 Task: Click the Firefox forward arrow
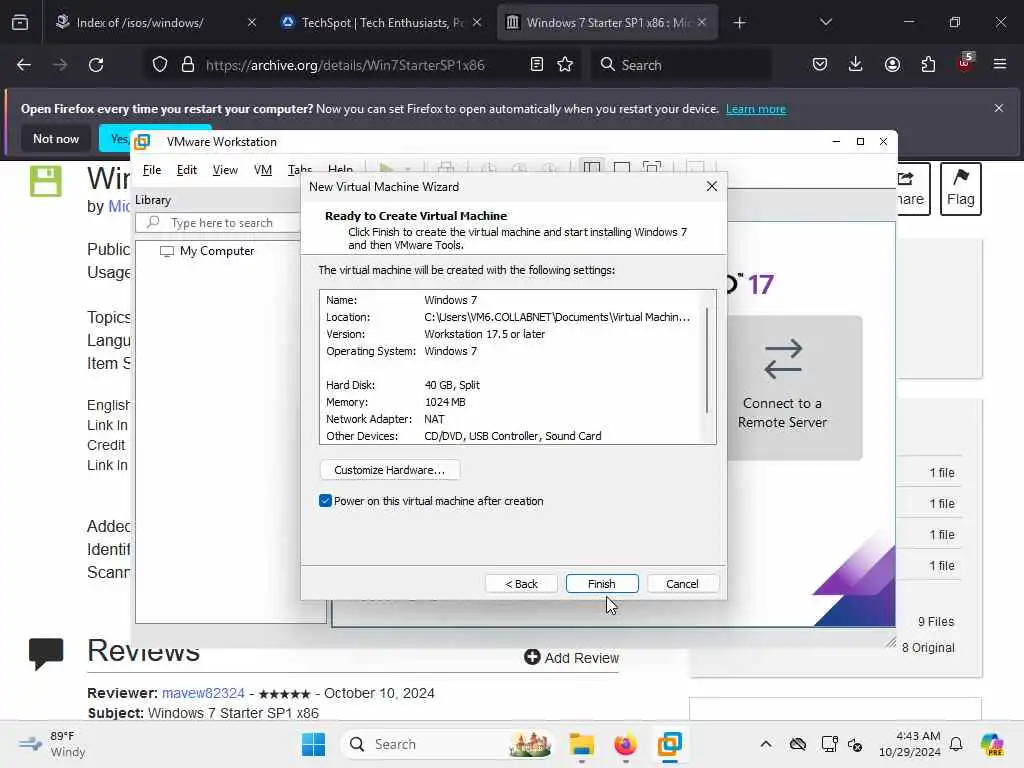pos(60,65)
